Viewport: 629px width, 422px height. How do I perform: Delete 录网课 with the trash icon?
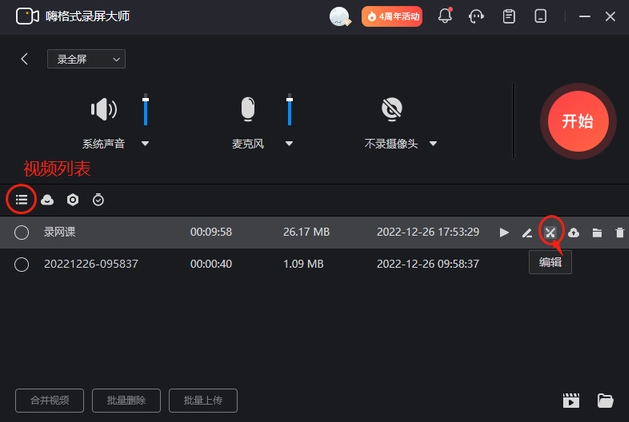[620, 232]
